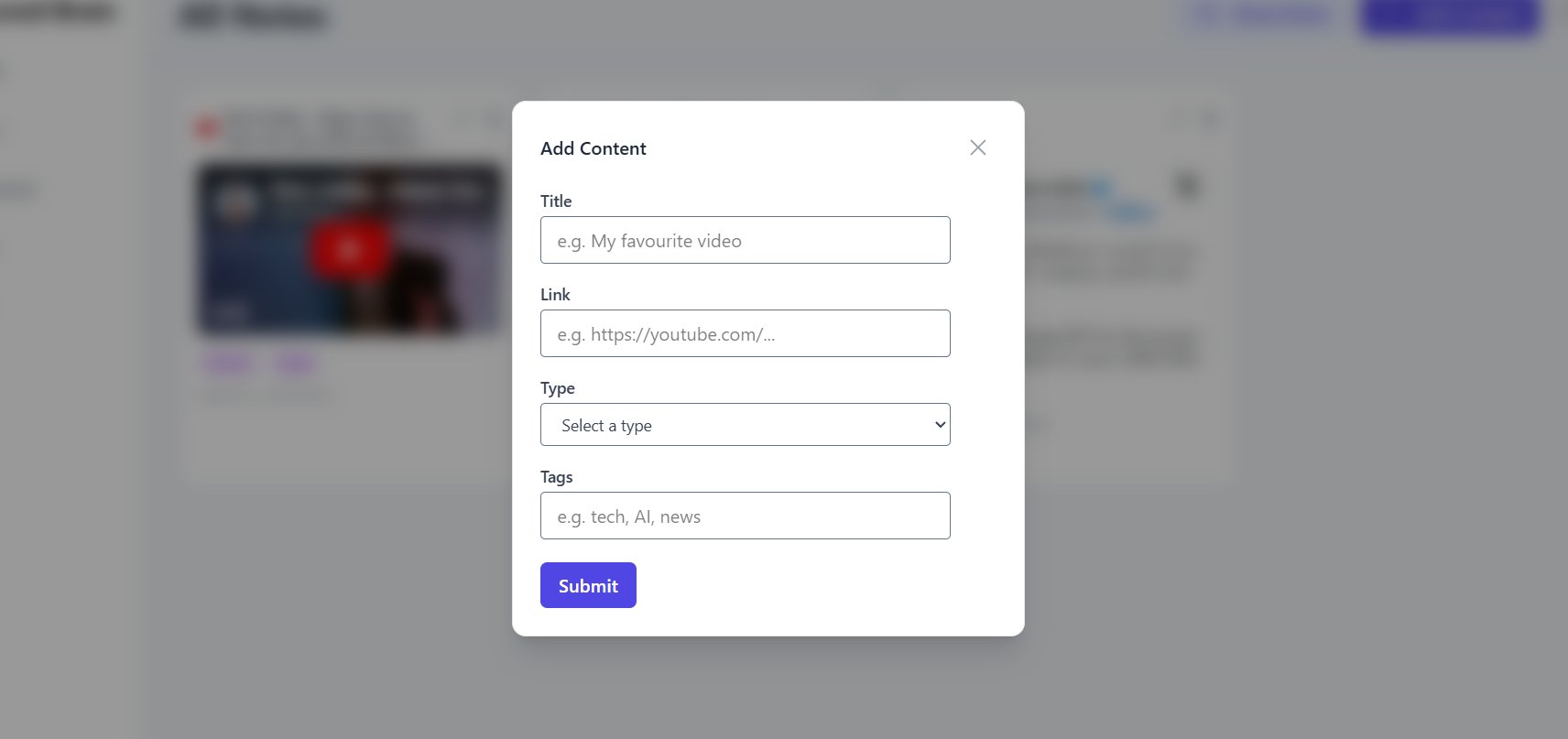This screenshot has height=739, width=1568.
Task: Click the first purple tag under the video
Action: [229, 364]
